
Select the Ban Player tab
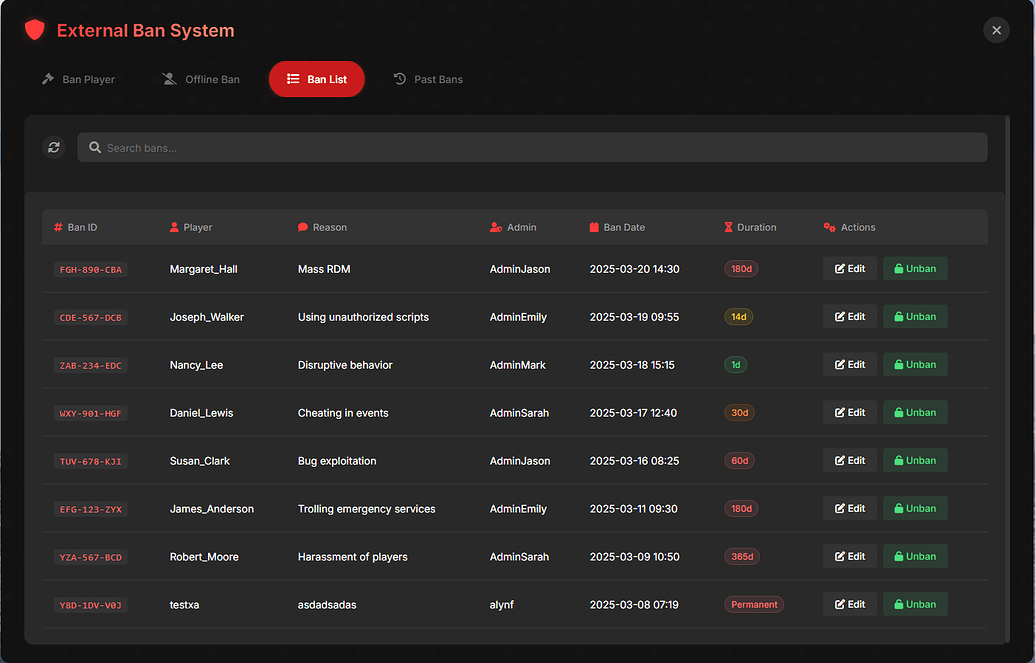(78, 78)
